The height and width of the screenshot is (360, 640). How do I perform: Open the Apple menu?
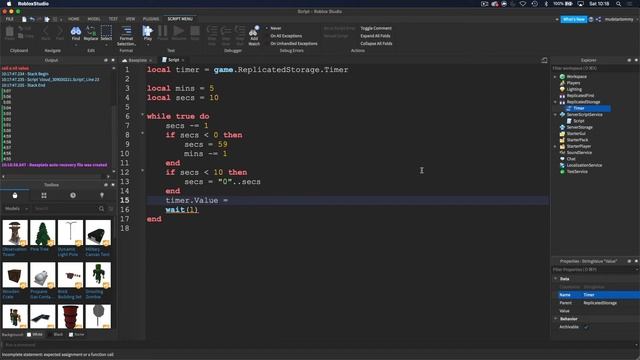8,4
